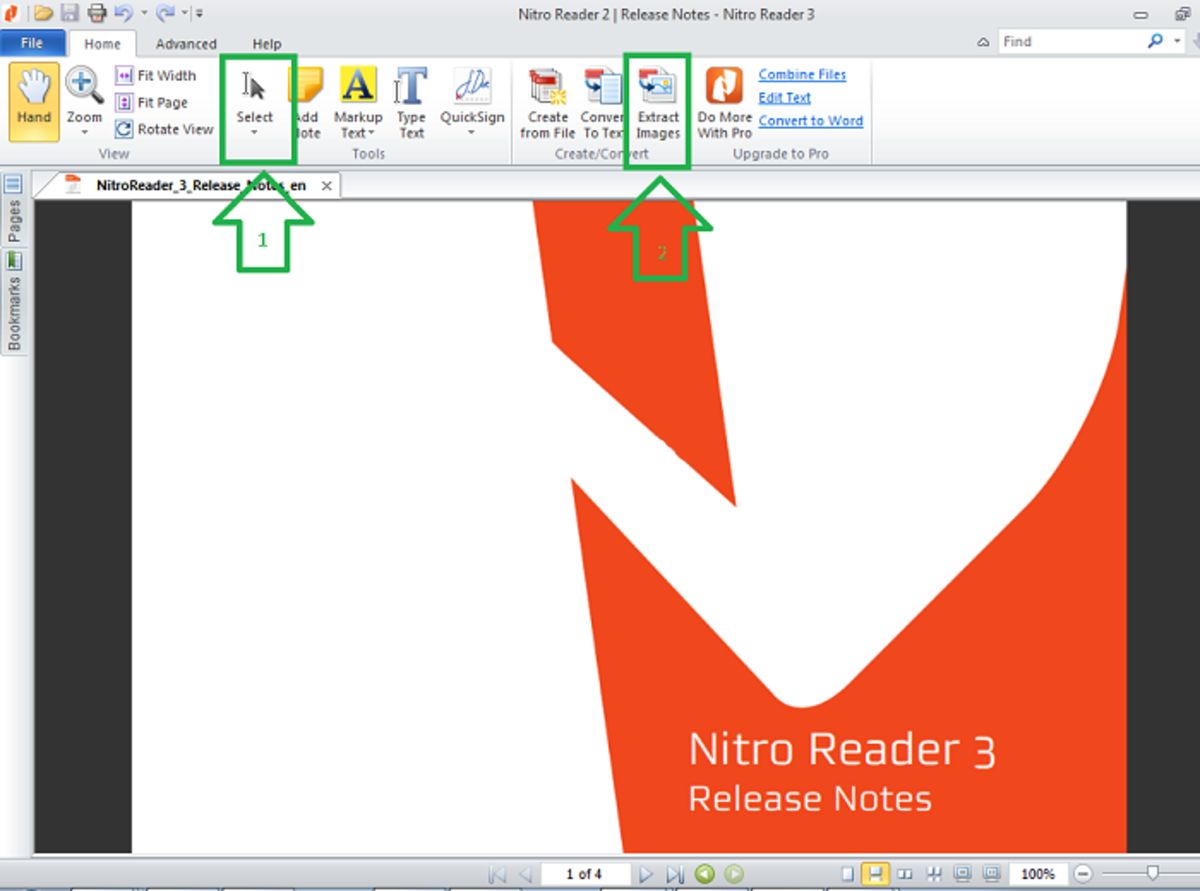This screenshot has height=891, width=1200.
Task: Click the Combine Files link
Action: (801, 74)
